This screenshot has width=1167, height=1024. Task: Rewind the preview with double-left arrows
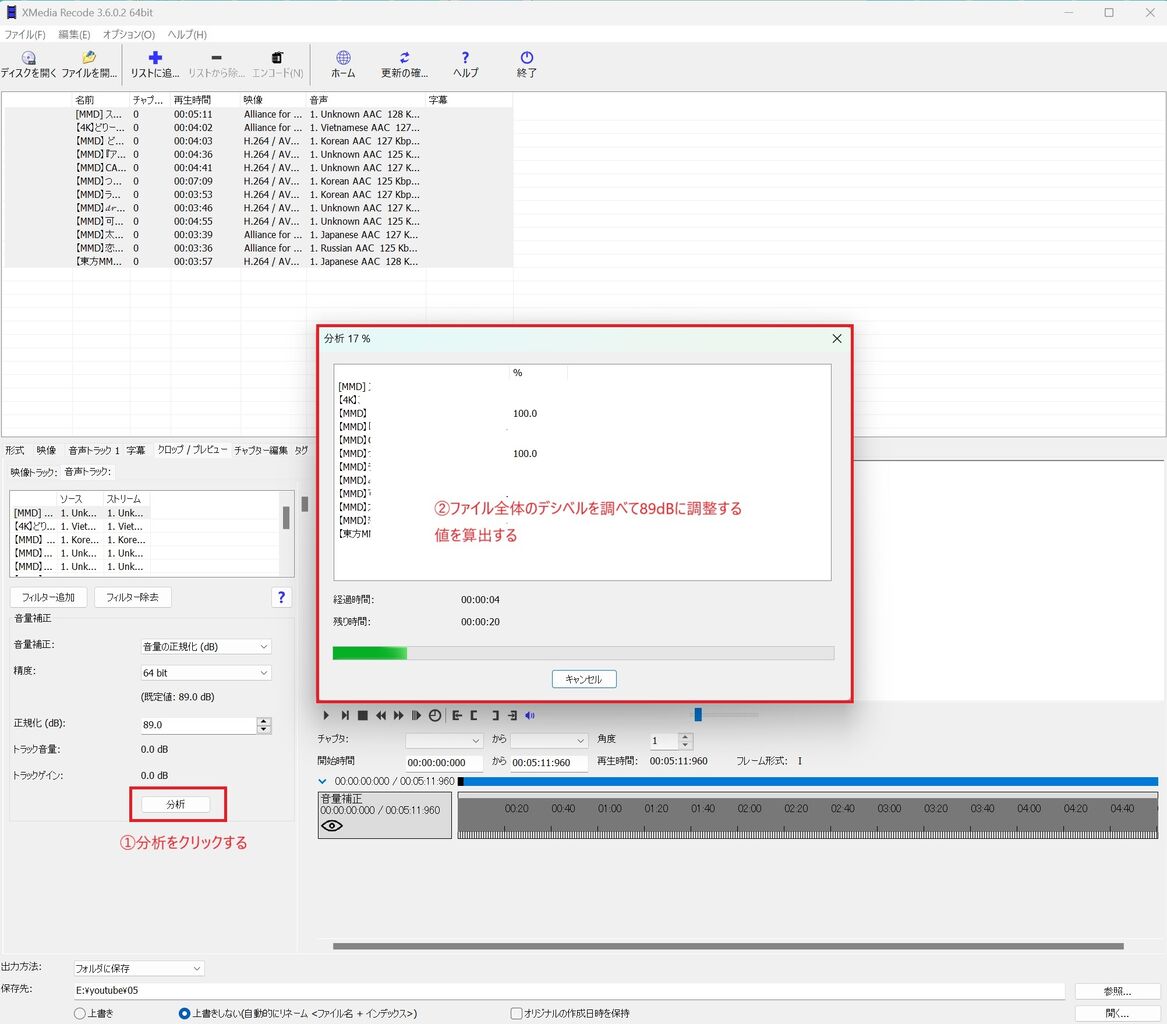[x=381, y=715]
